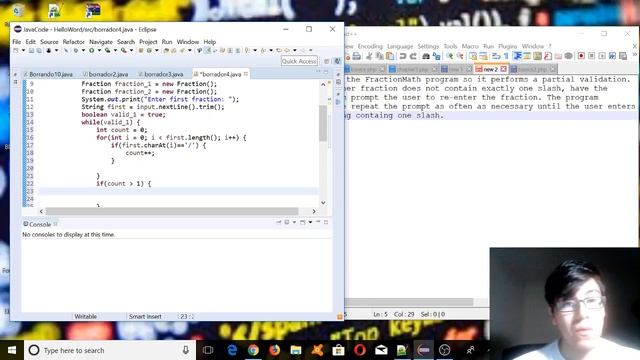This screenshot has width=640, height=360.
Task: Open the Navigate menu in Eclipse
Action: [x=101, y=42]
